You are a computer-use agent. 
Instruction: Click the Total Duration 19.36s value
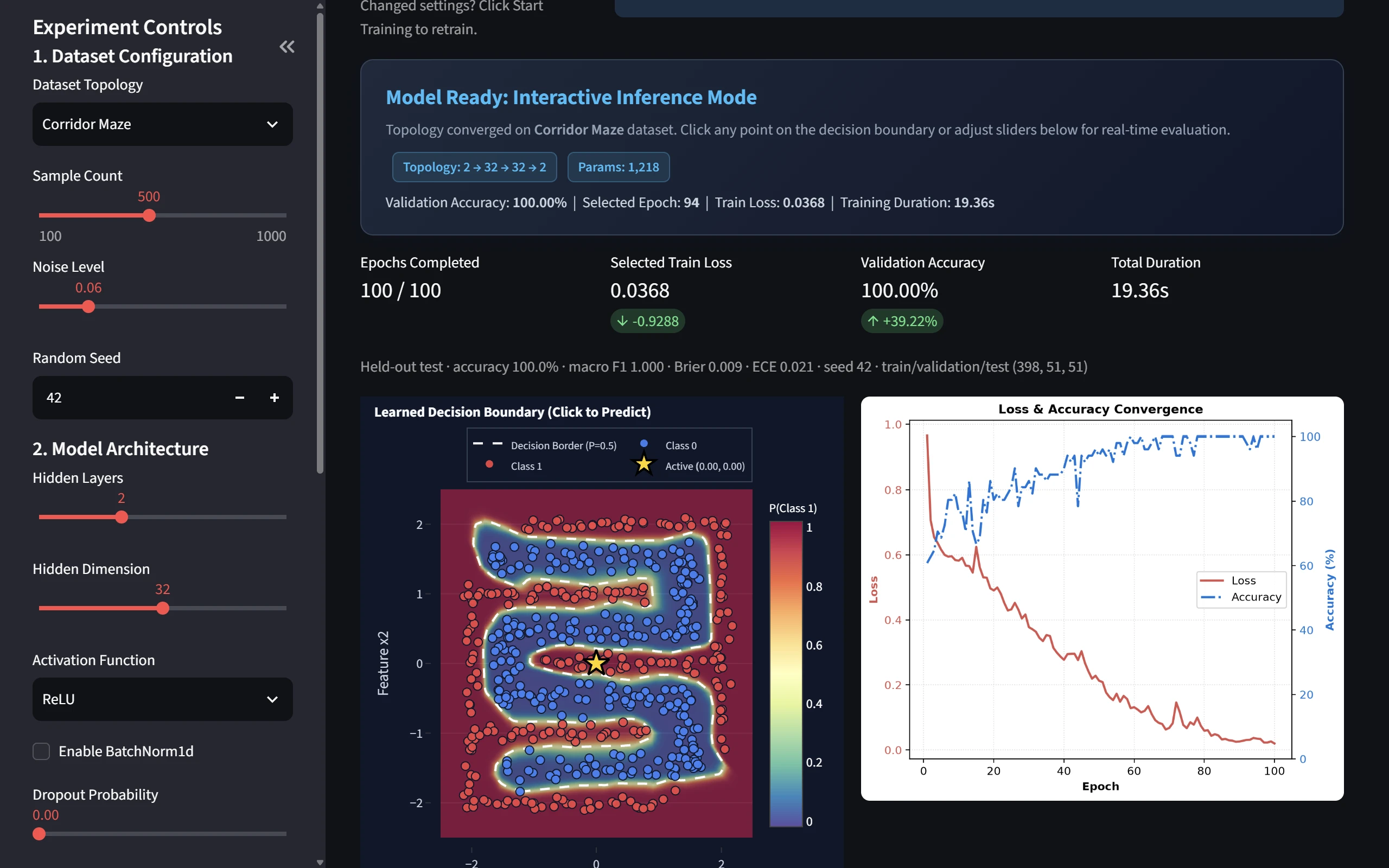click(1139, 290)
